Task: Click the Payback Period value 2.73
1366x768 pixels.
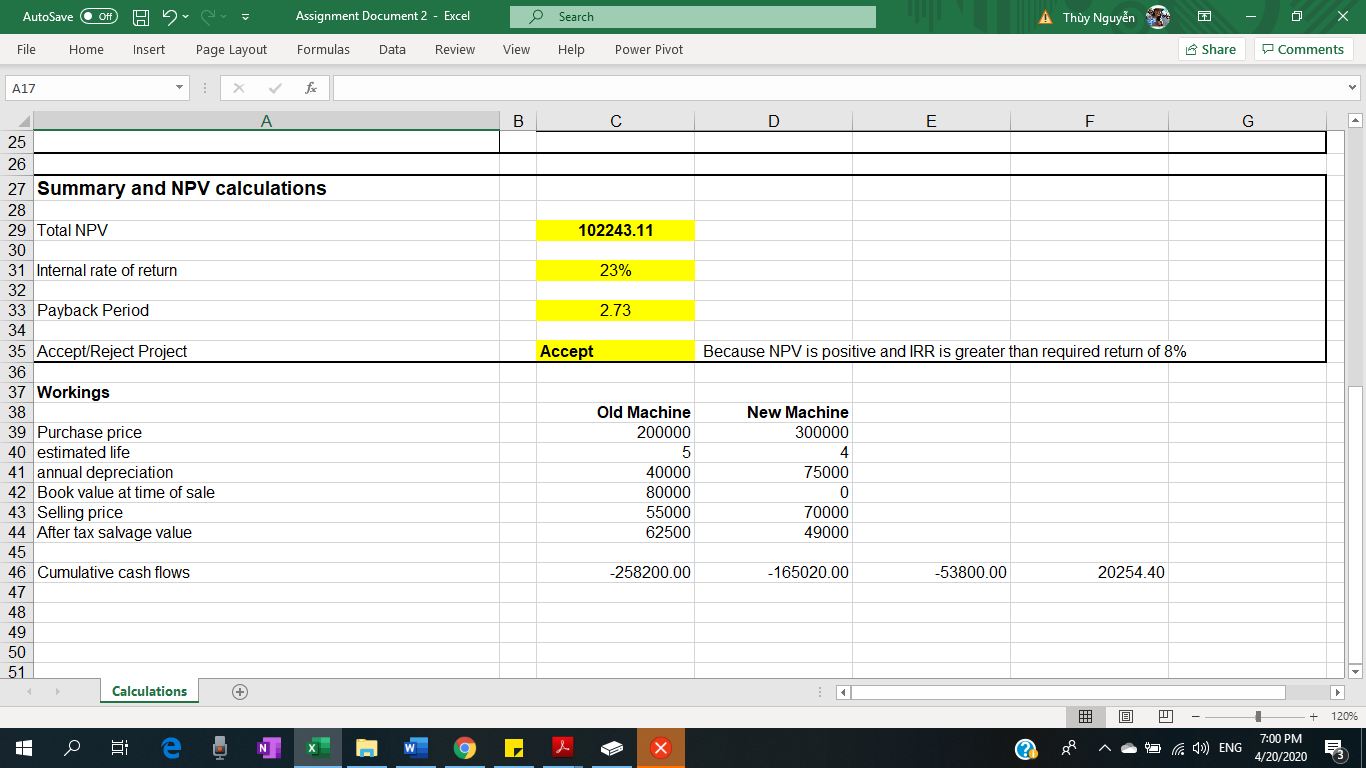Action: point(615,310)
